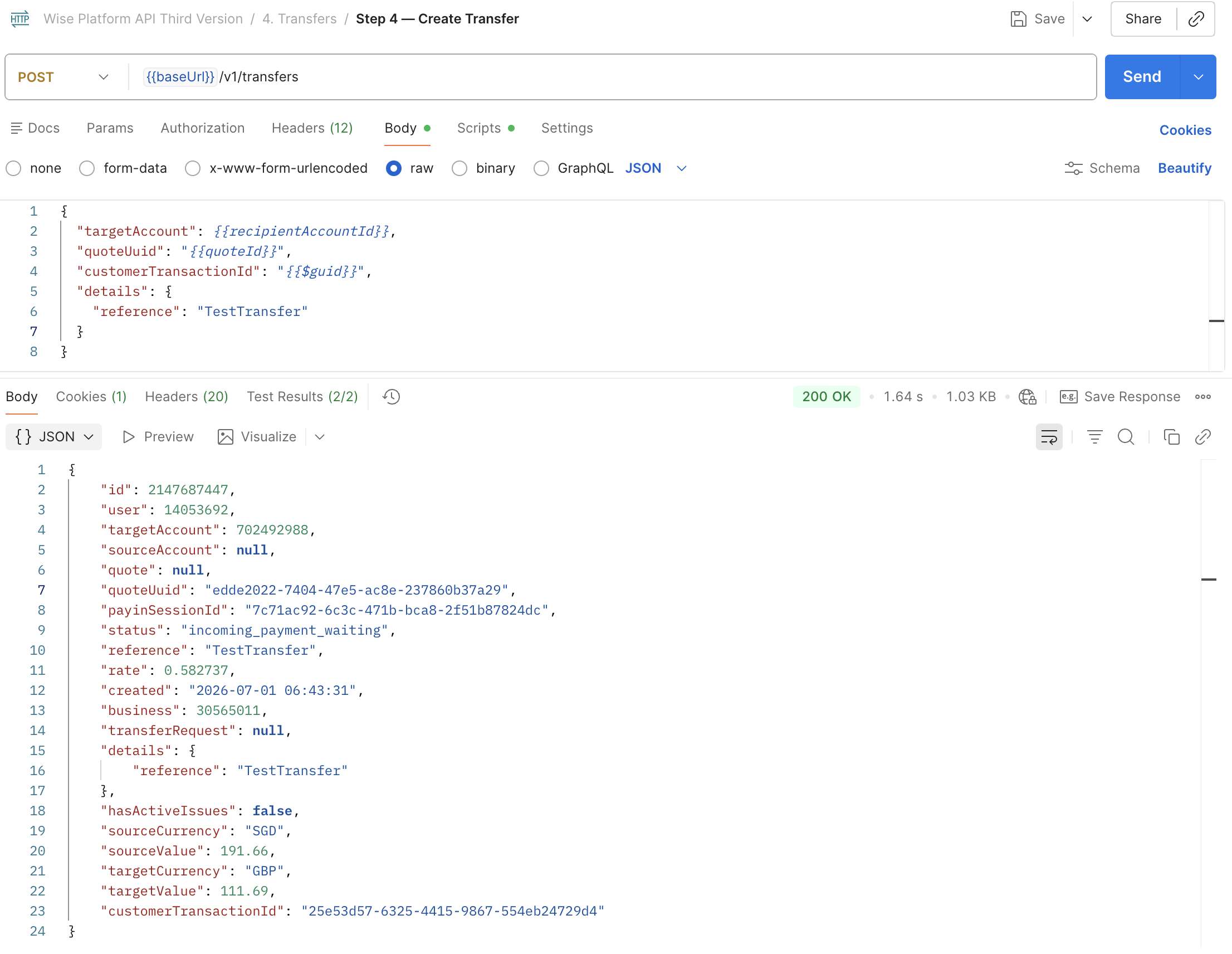View Test Results (2/2) tab

click(302, 397)
